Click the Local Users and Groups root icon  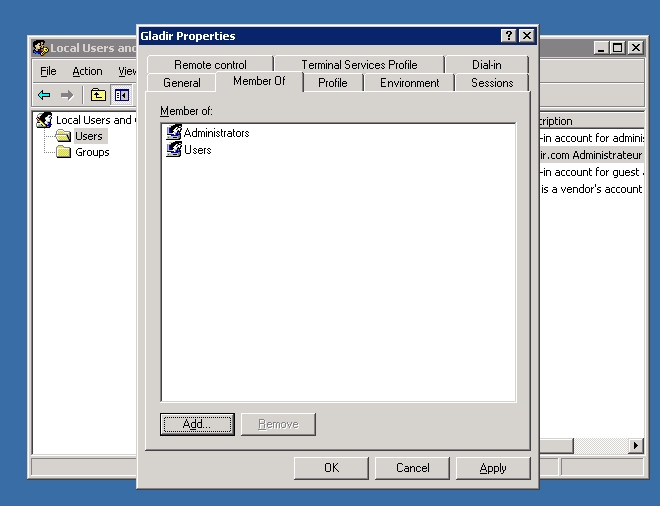click(44, 120)
